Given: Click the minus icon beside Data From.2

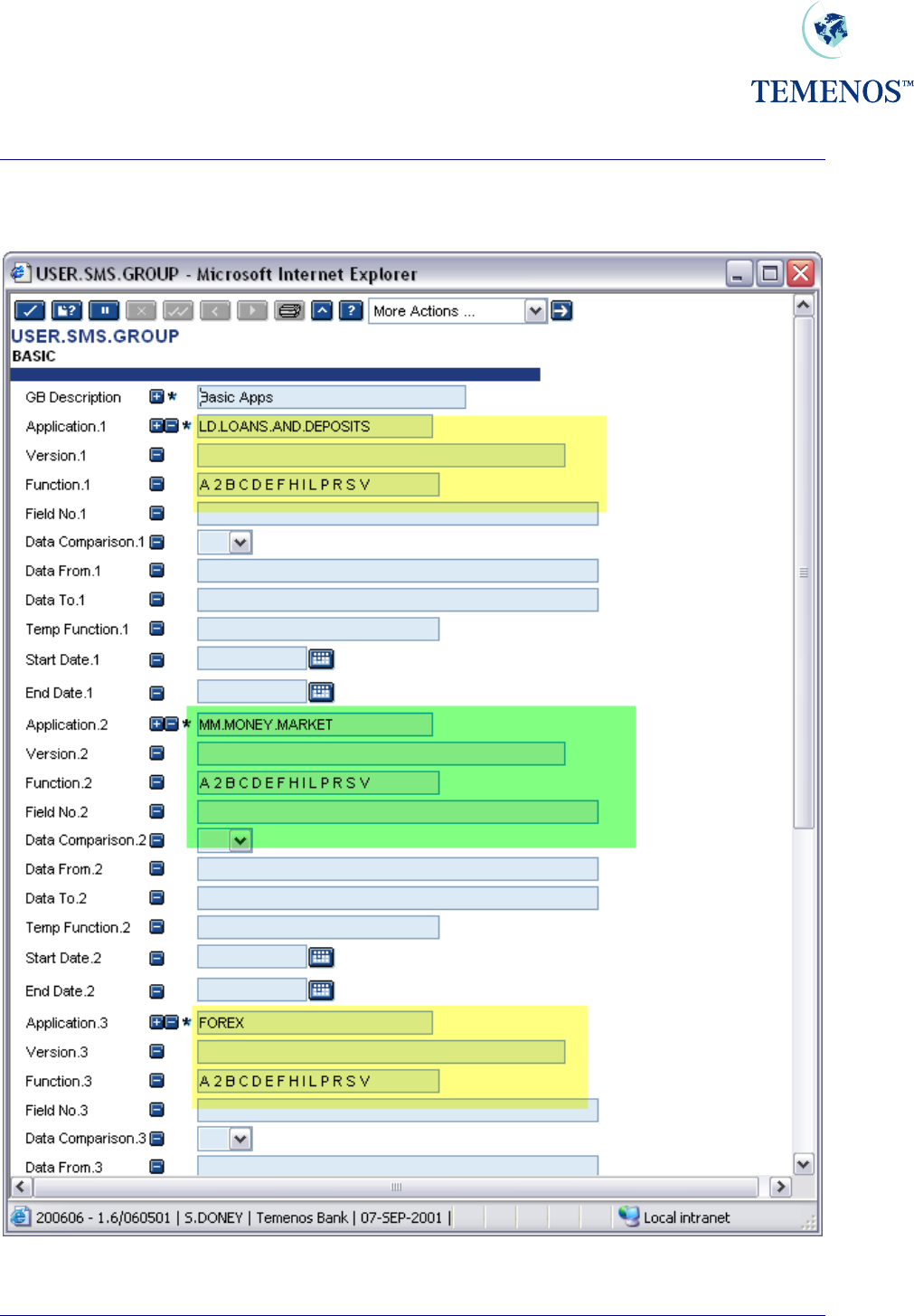Looking at the screenshot, I should pyautogui.click(x=156, y=868).
